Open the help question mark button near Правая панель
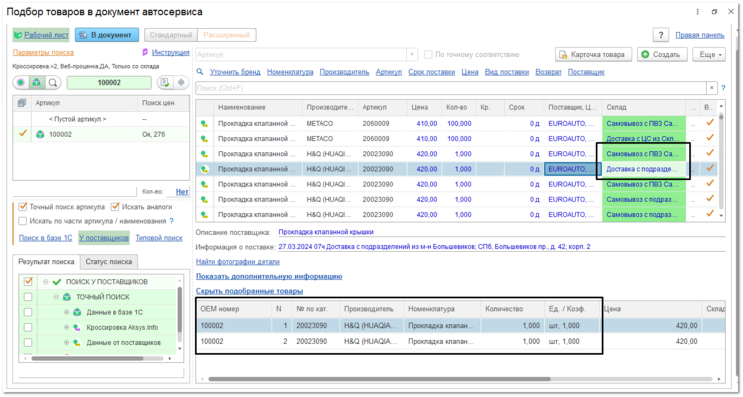 661,35
